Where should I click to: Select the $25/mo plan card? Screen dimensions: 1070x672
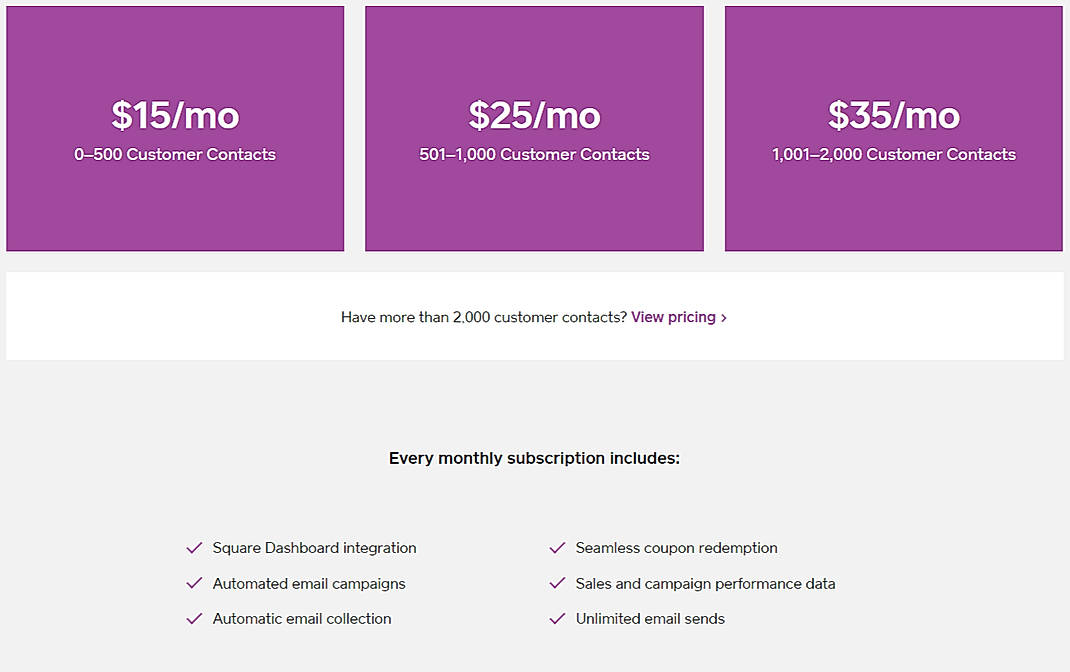pyautogui.click(x=533, y=127)
